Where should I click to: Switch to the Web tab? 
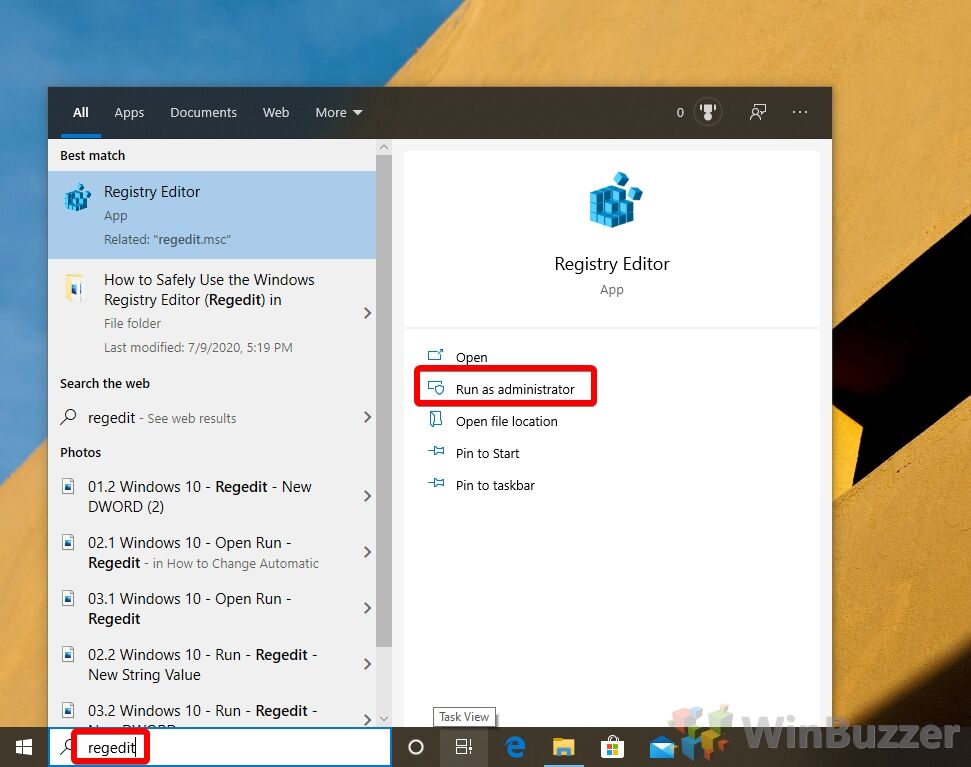(276, 113)
